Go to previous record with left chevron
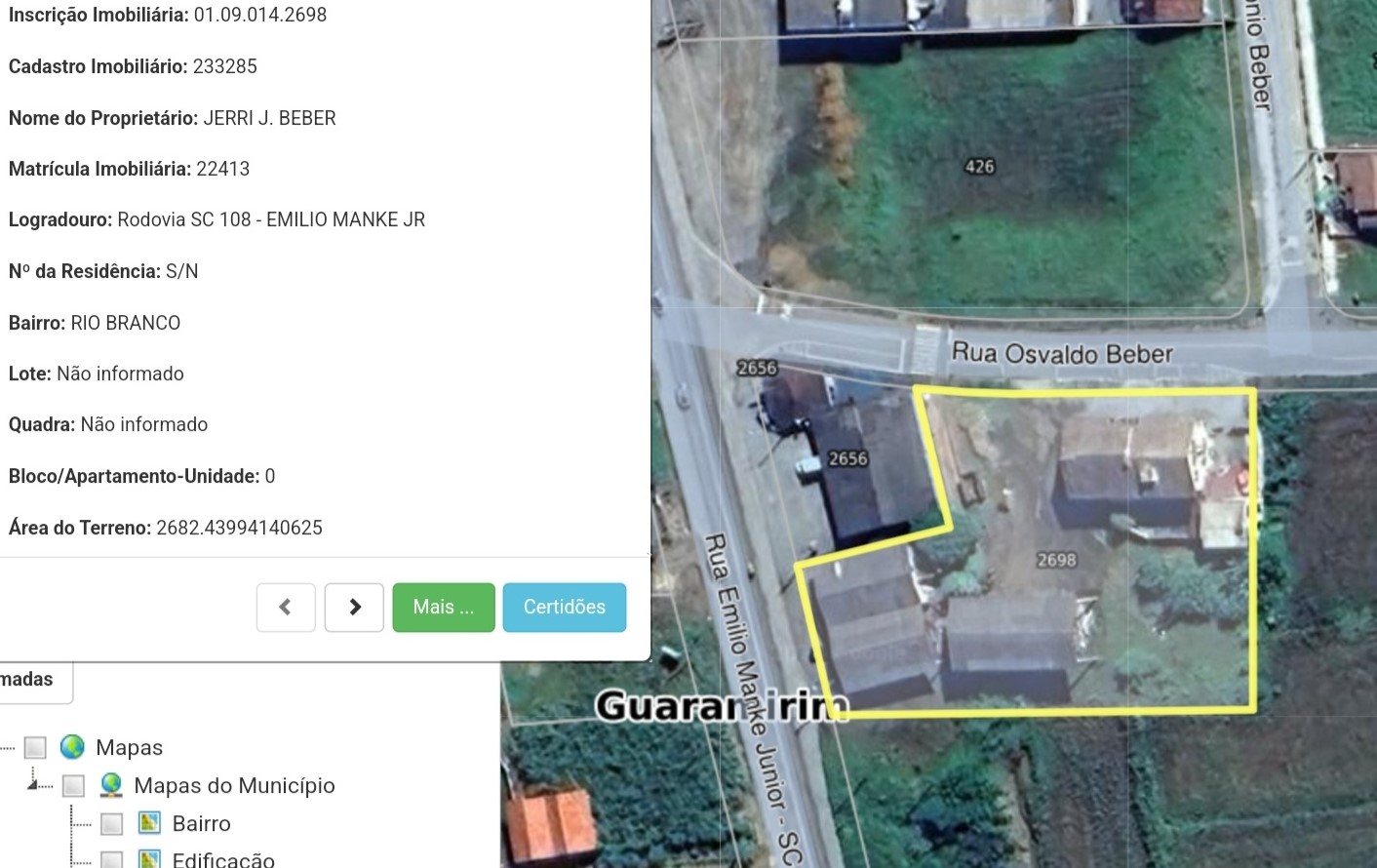This screenshot has height=868, width=1377. pyautogui.click(x=286, y=608)
